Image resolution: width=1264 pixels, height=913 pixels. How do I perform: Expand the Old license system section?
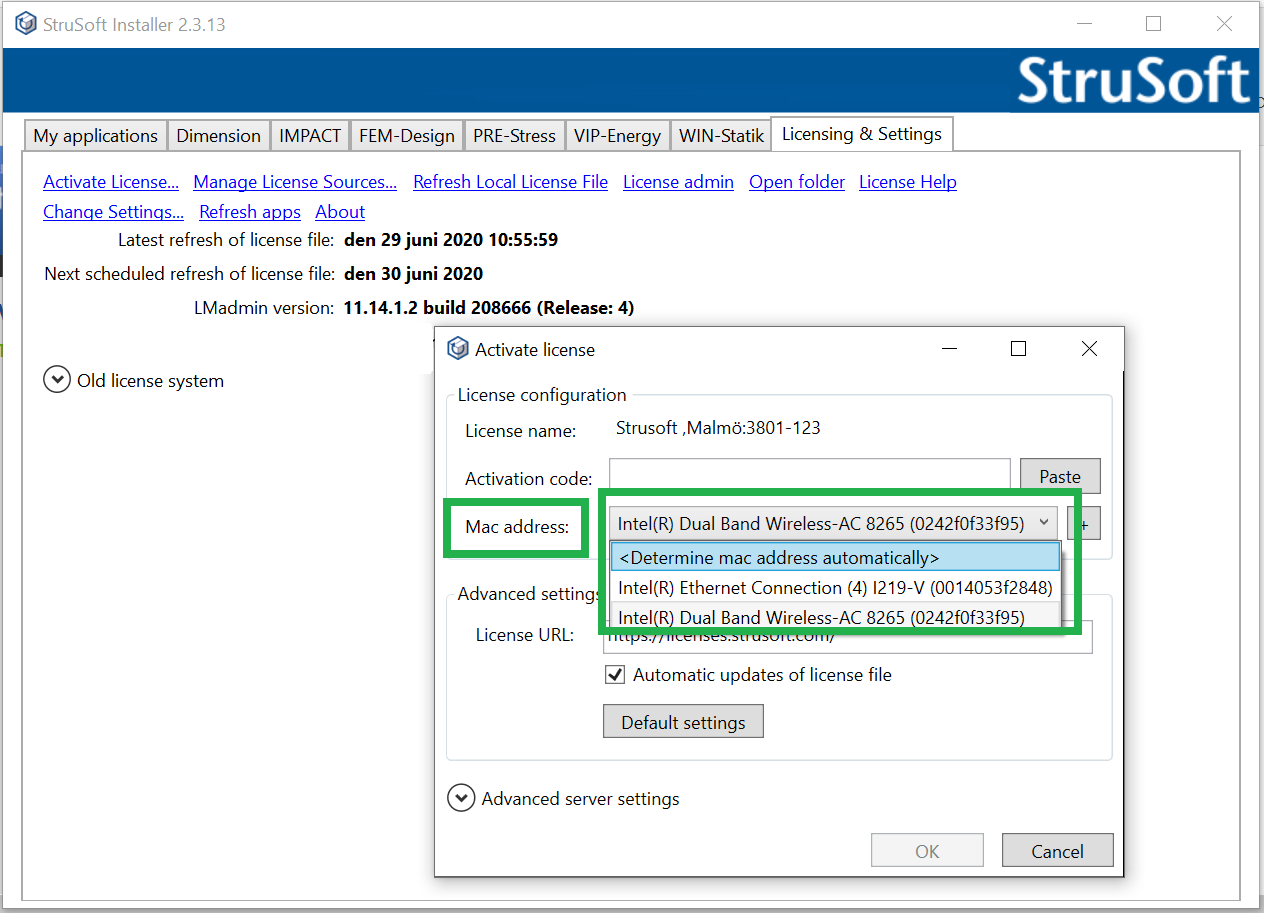point(57,380)
